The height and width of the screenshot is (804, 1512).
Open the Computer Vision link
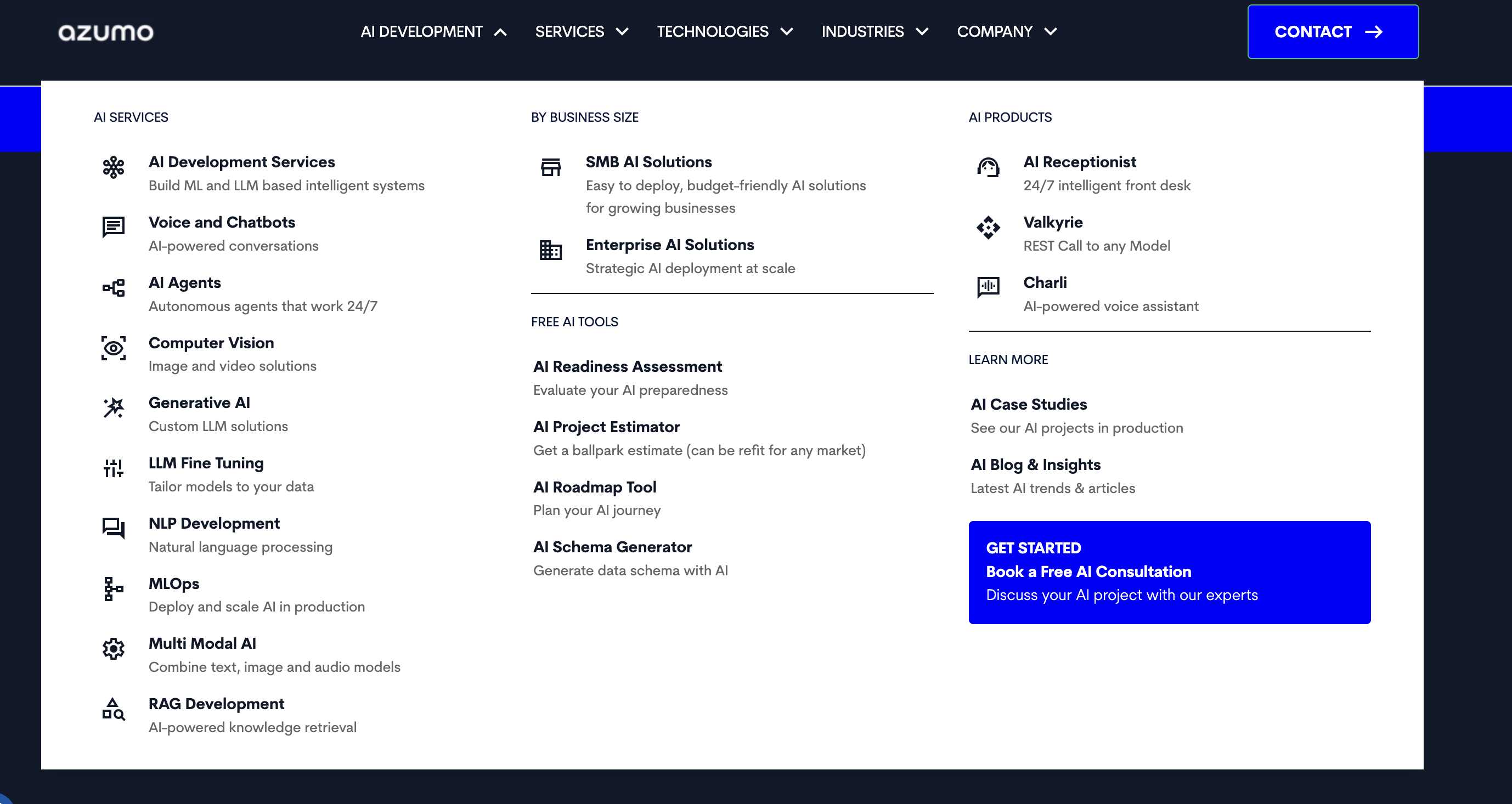(x=211, y=343)
